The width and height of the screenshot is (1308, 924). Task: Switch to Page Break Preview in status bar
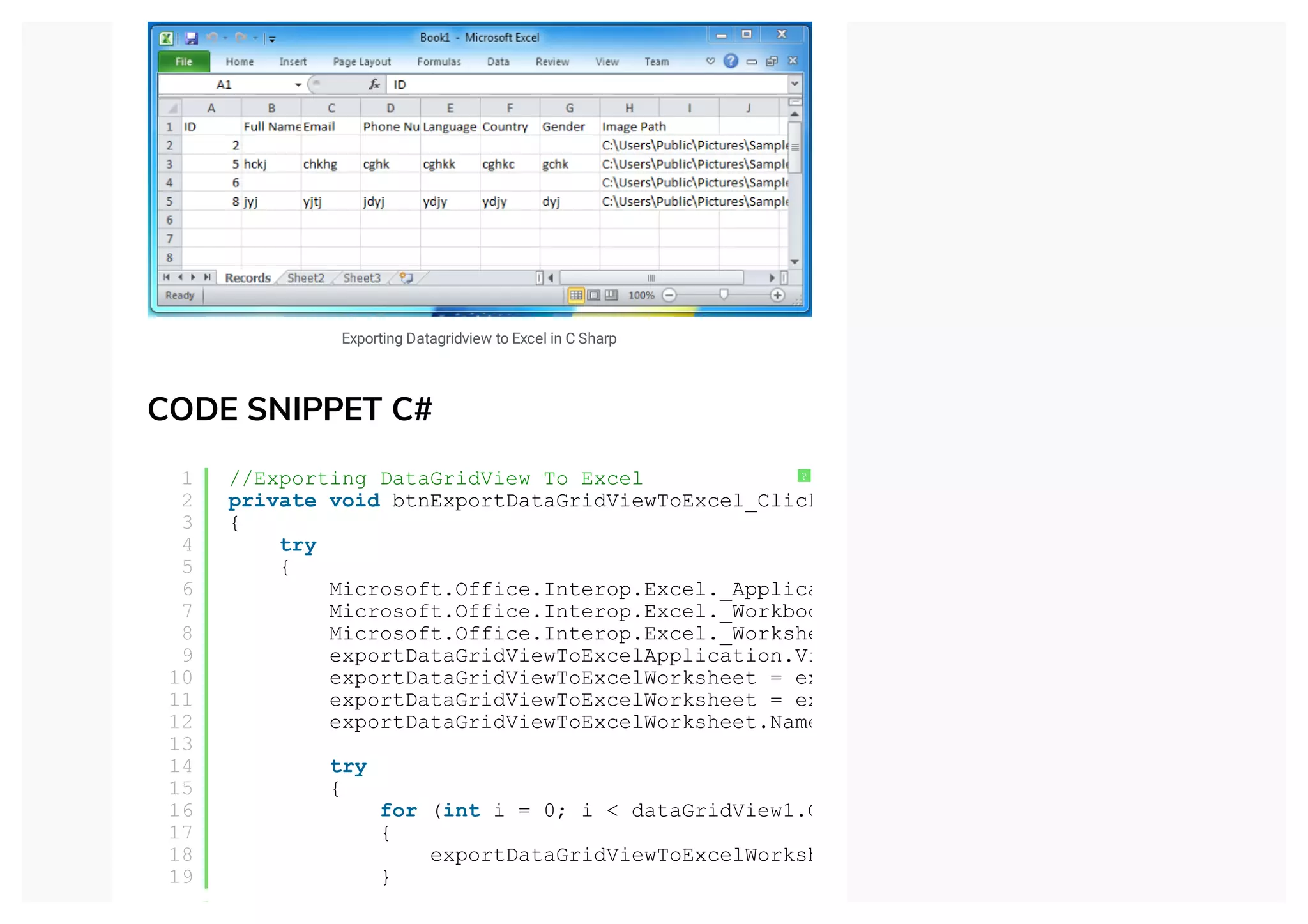(x=611, y=295)
